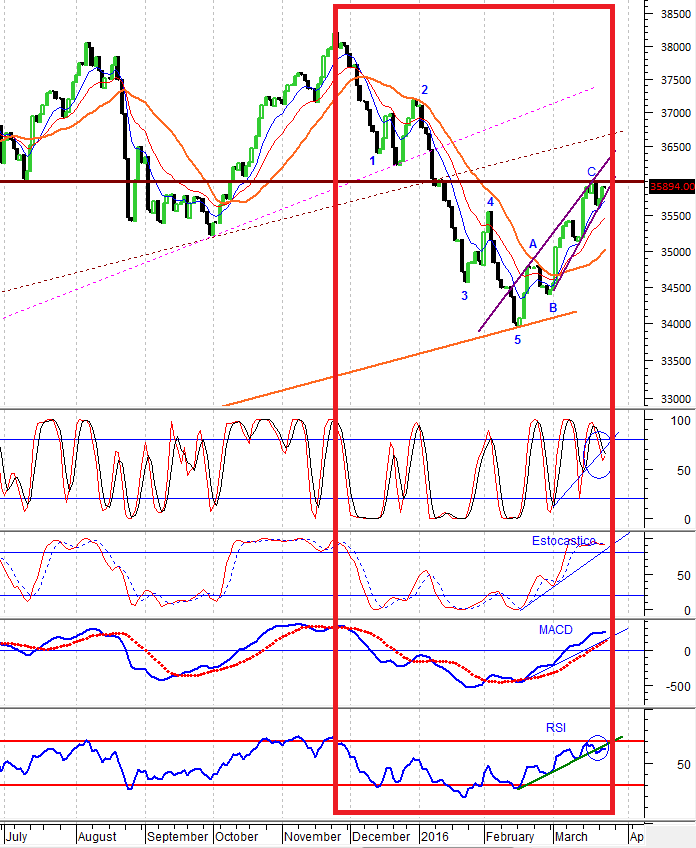Select the corrective wave C label

pos(592,172)
